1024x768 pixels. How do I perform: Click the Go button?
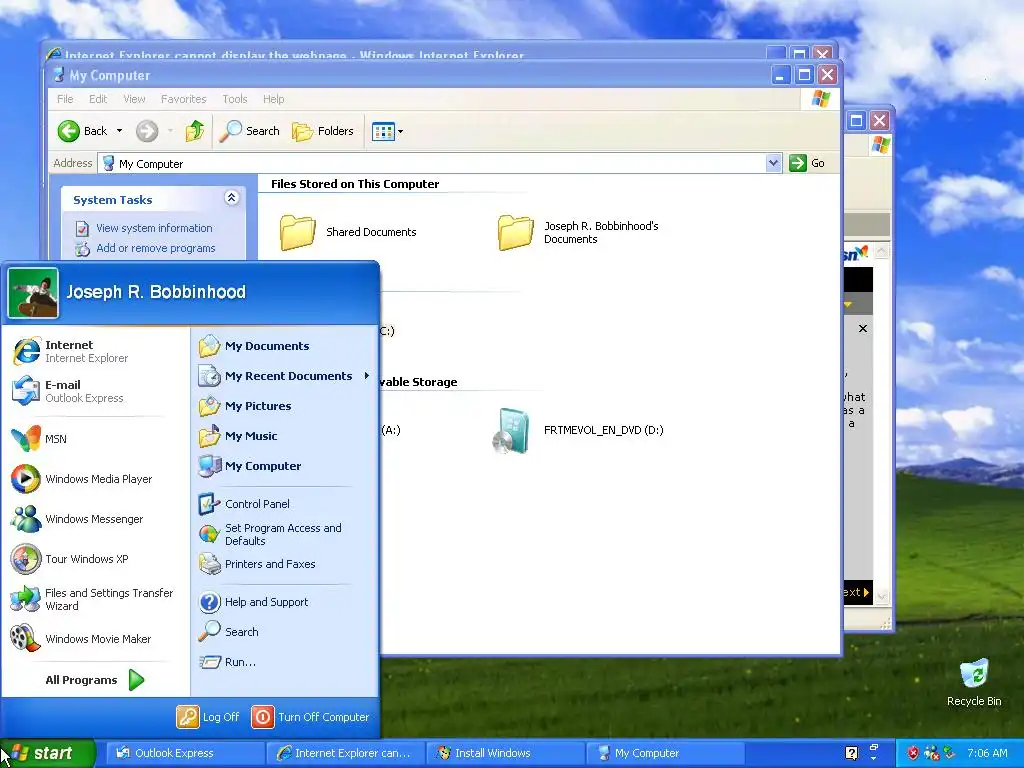click(x=807, y=163)
